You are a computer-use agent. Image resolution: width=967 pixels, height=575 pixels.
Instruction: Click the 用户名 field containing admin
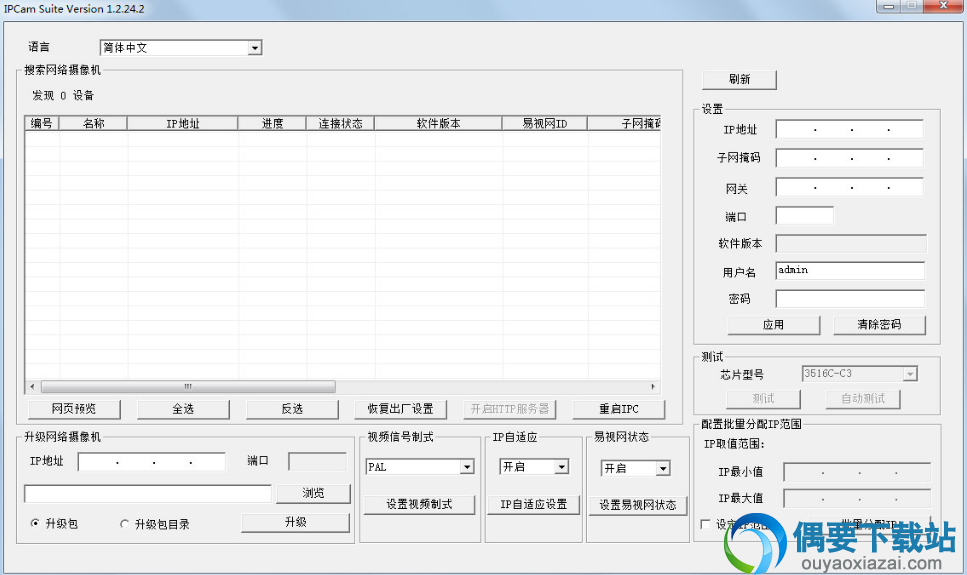[x=850, y=270]
